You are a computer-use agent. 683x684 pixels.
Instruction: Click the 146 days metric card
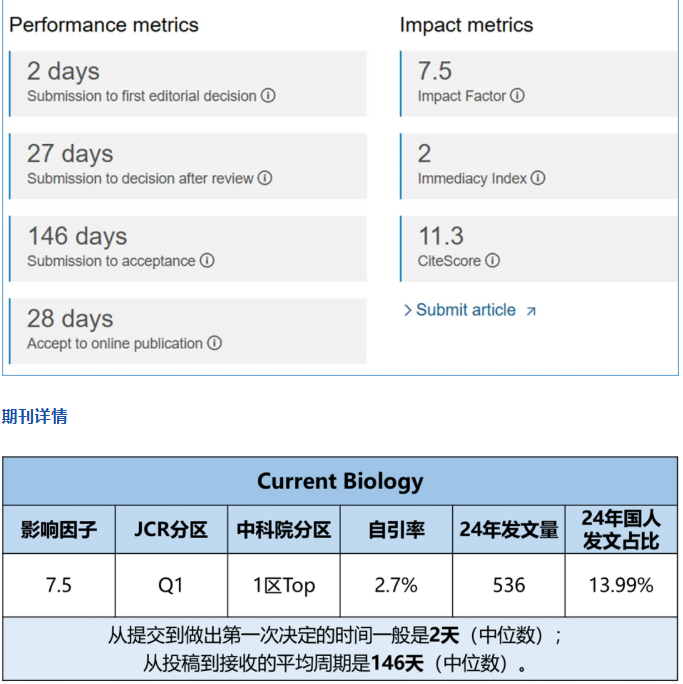tap(188, 247)
